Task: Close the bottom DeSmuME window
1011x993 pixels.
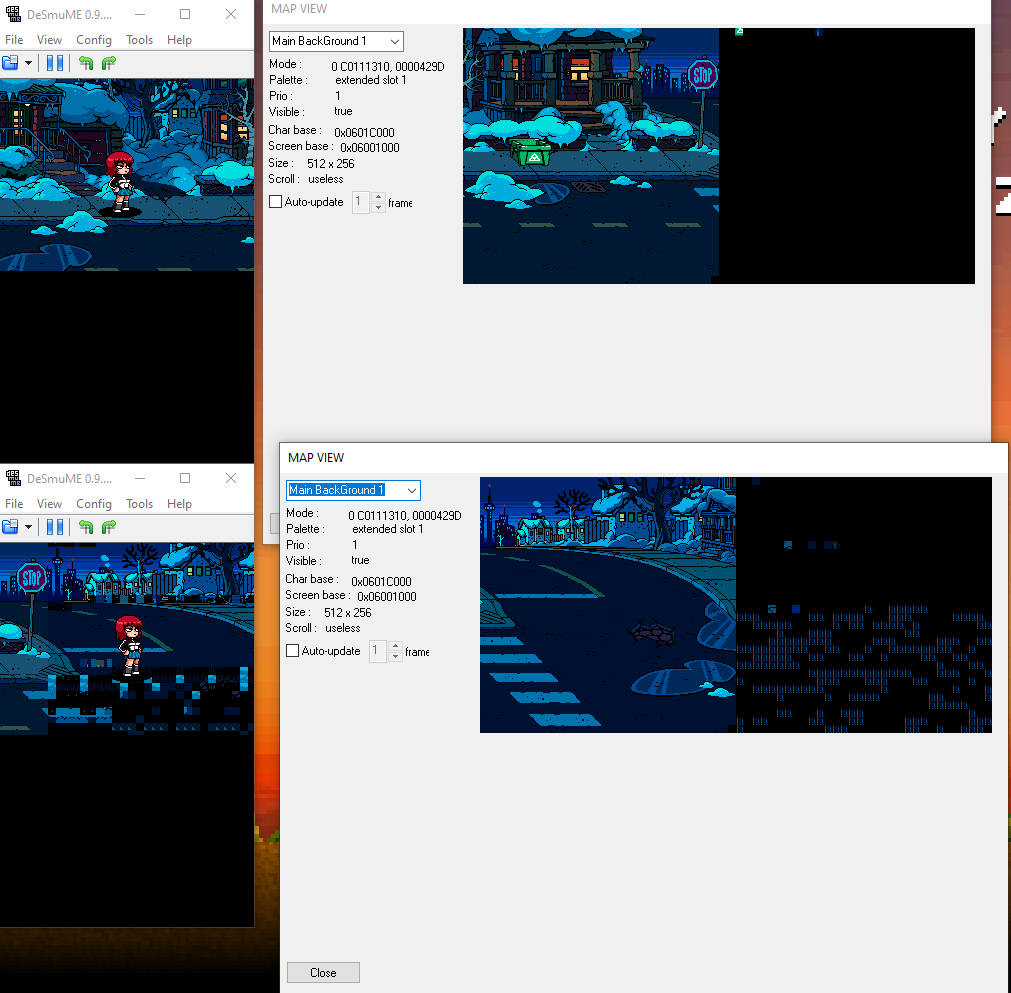Action: tap(231, 478)
